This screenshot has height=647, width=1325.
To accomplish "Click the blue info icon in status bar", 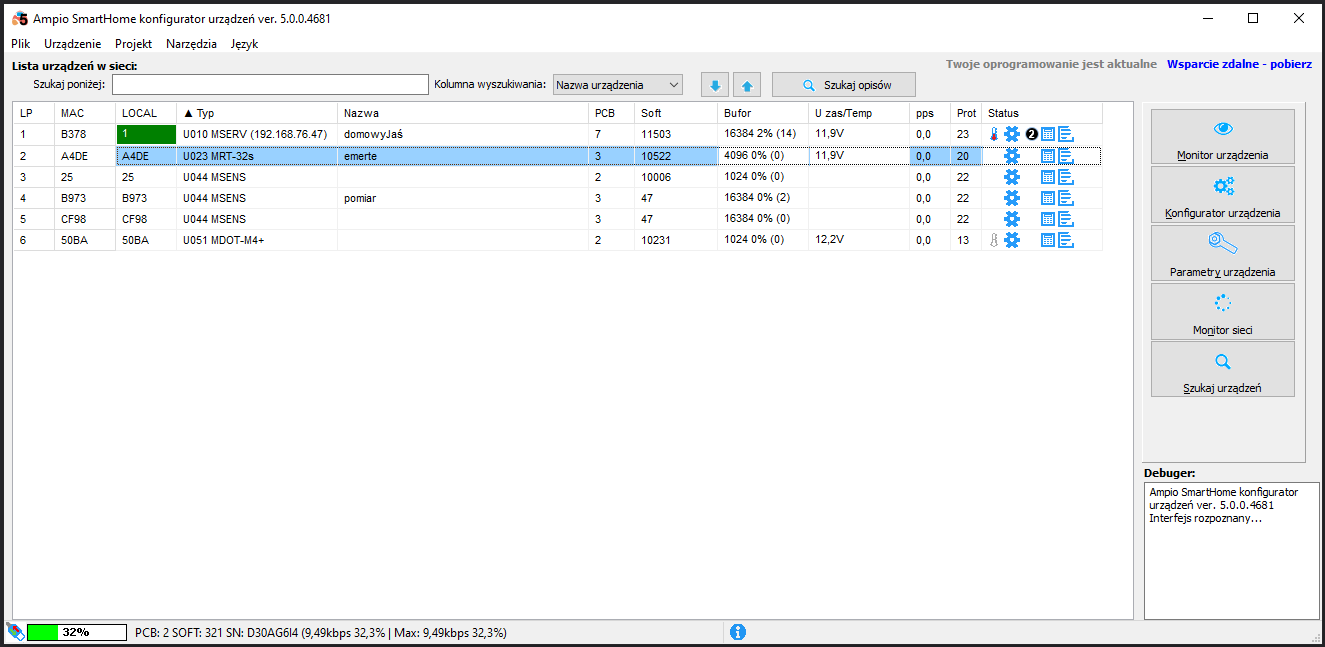I will point(738,632).
